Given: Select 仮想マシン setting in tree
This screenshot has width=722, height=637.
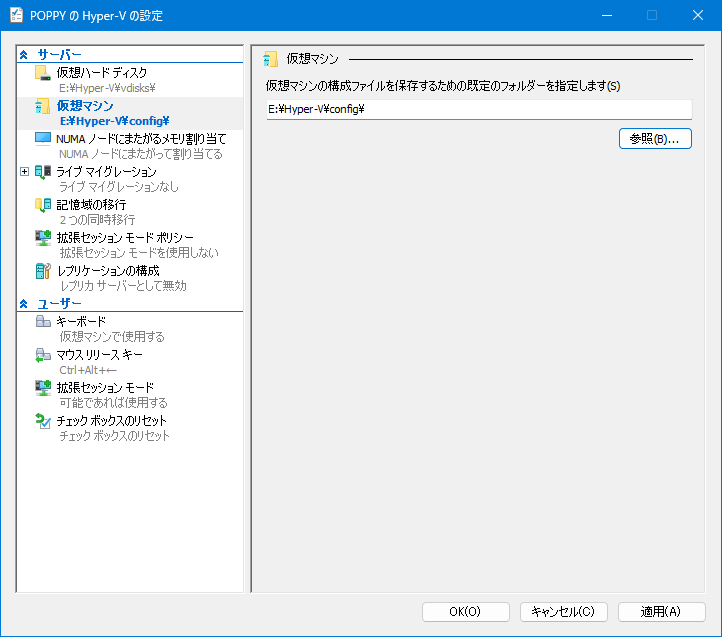Looking at the screenshot, I should (85, 106).
